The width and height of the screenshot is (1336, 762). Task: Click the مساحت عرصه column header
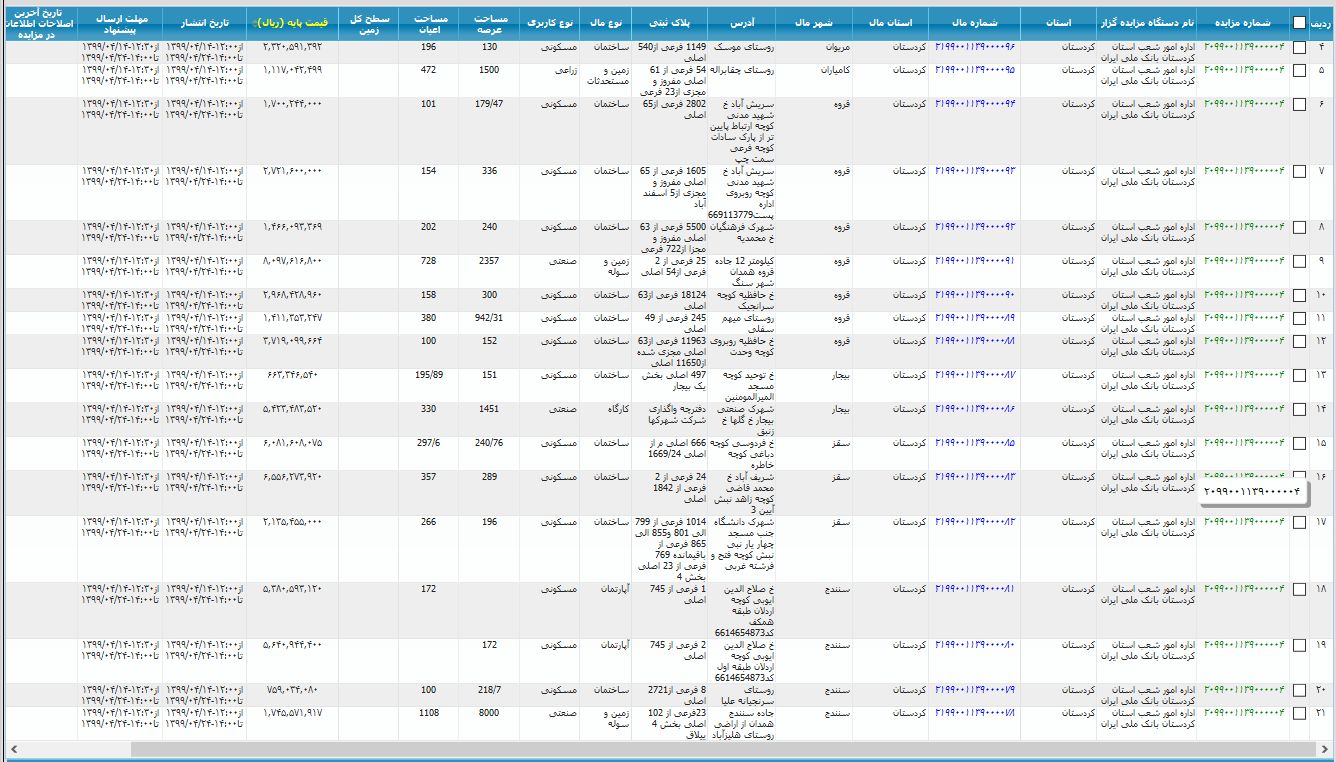click(489, 21)
